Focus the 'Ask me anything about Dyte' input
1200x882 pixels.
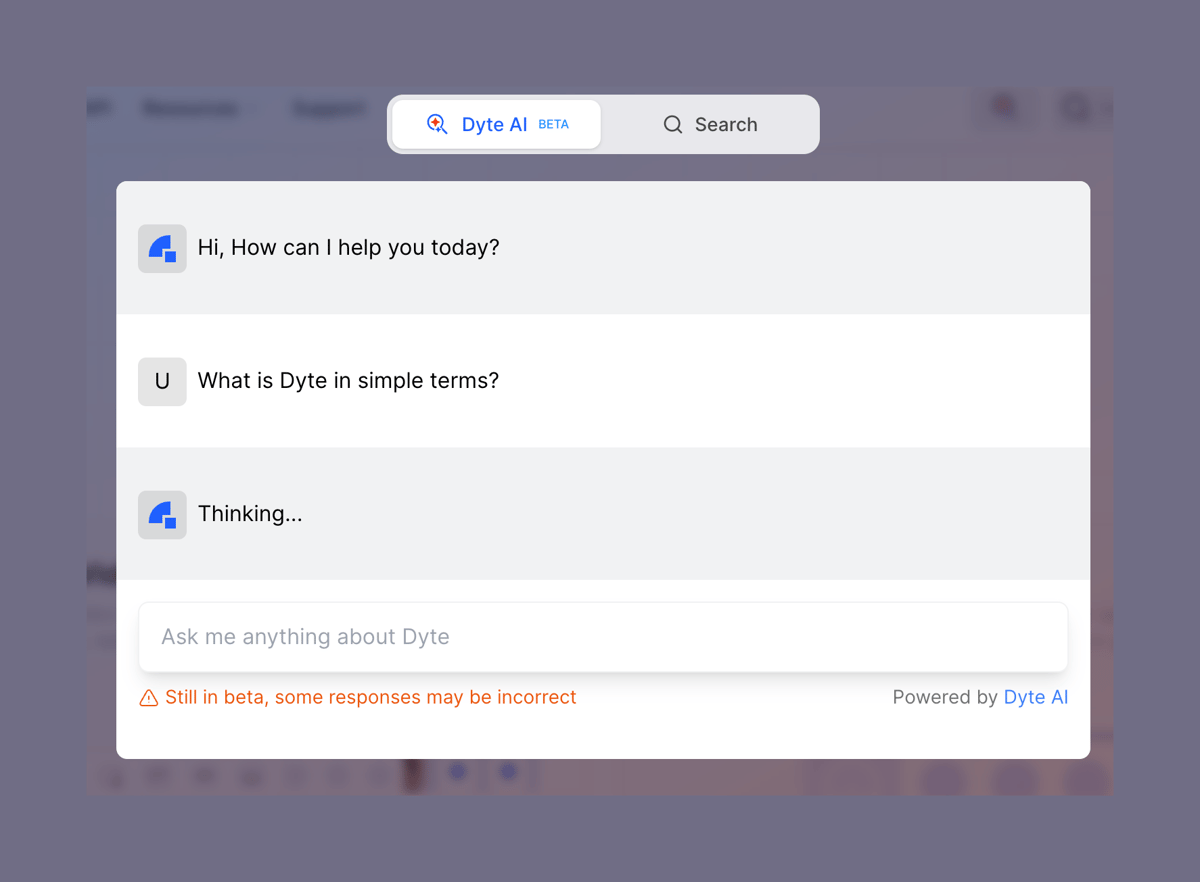pos(600,636)
